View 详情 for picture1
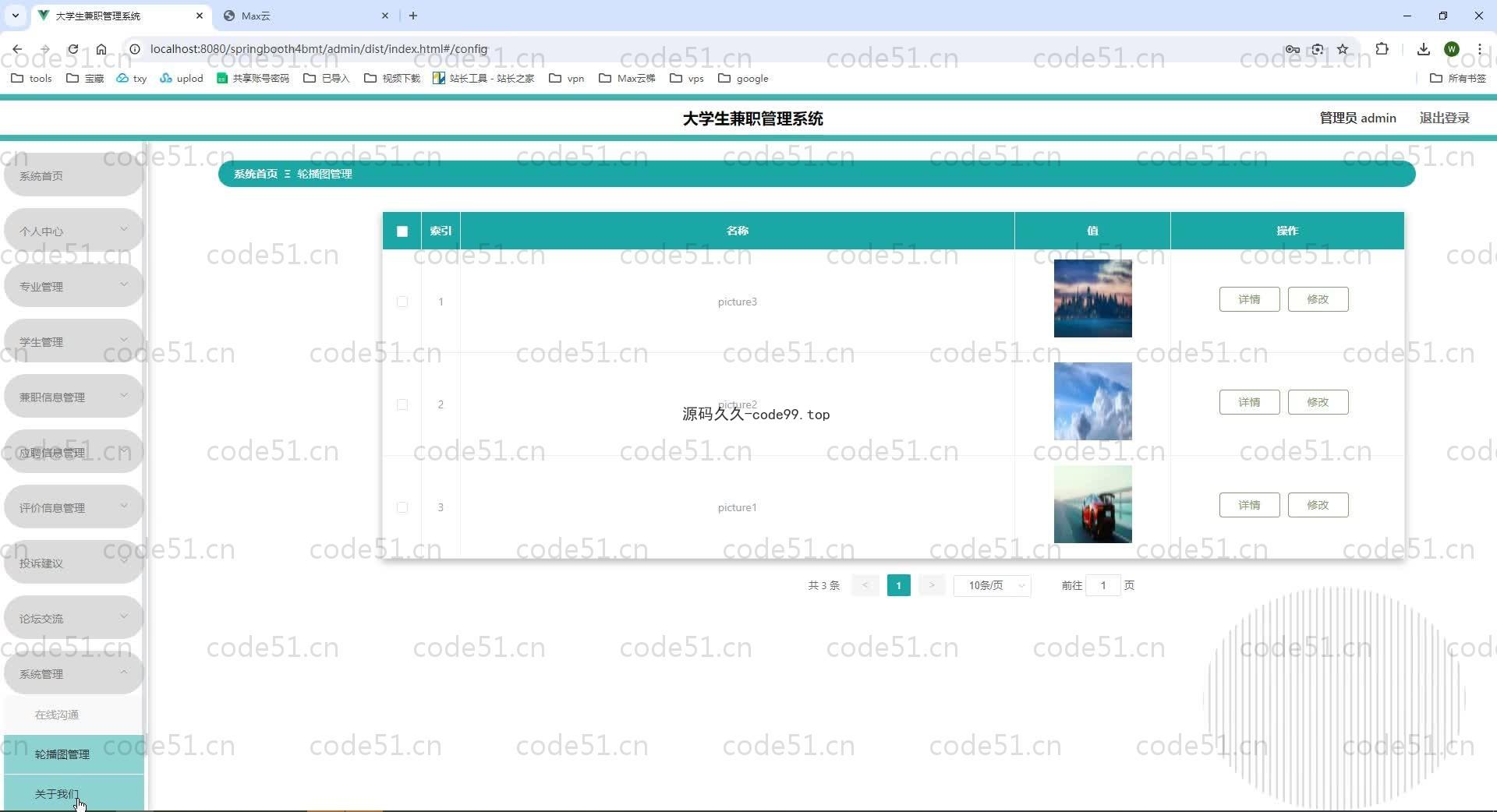 click(1249, 505)
